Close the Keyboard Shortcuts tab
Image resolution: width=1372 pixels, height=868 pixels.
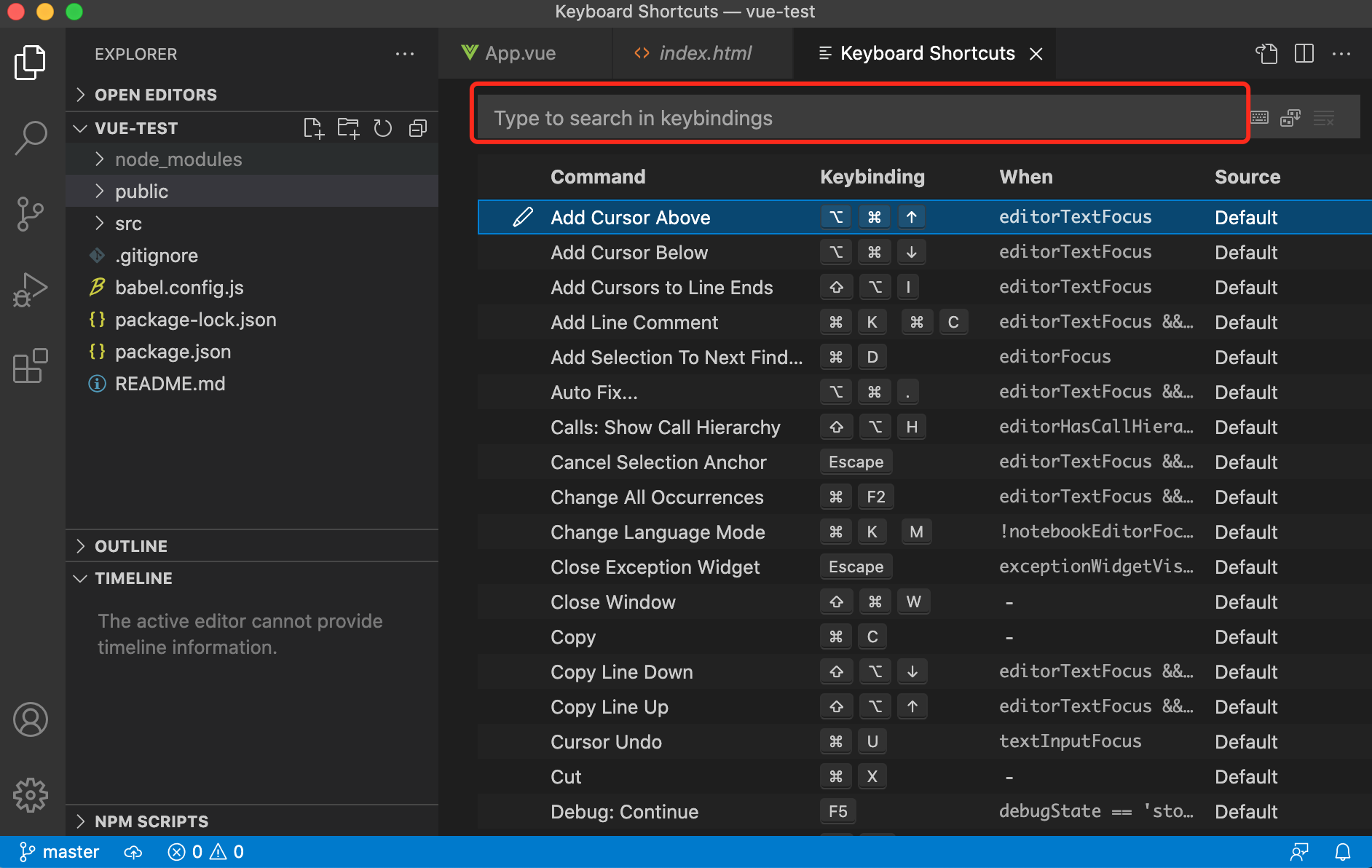click(x=1036, y=54)
